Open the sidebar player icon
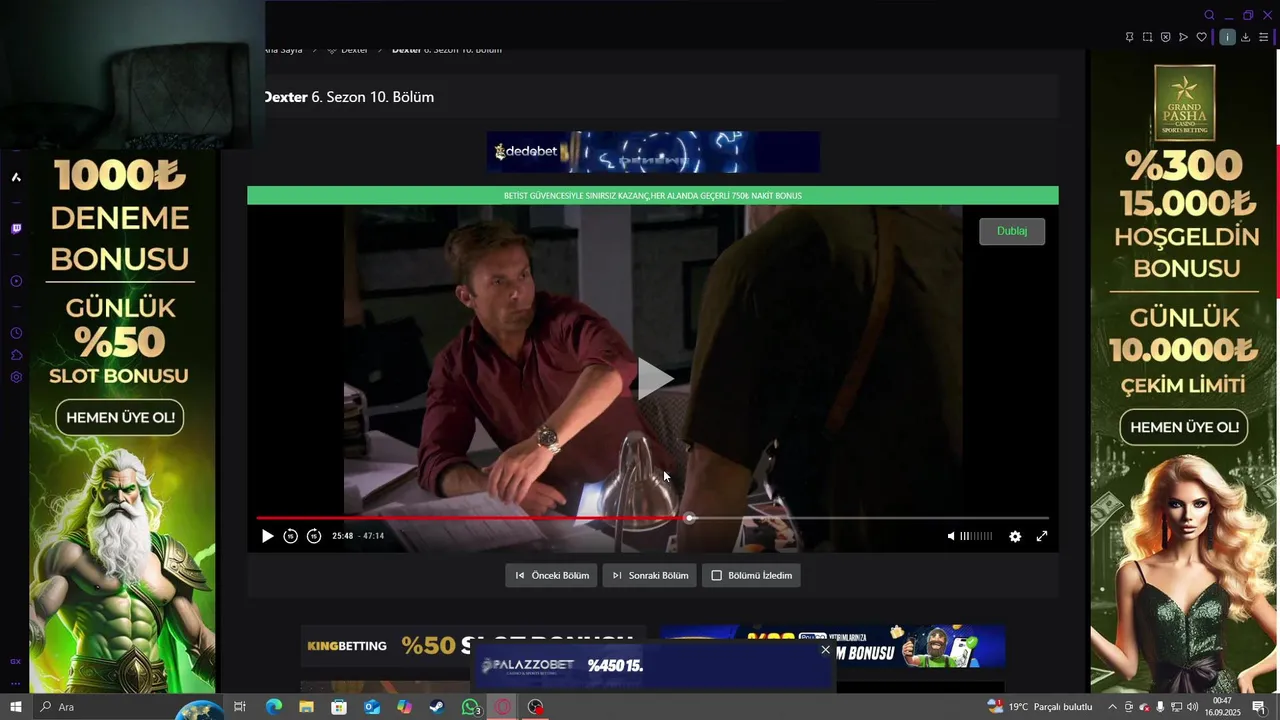The height and width of the screenshot is (720, 1280). (16, 281)
